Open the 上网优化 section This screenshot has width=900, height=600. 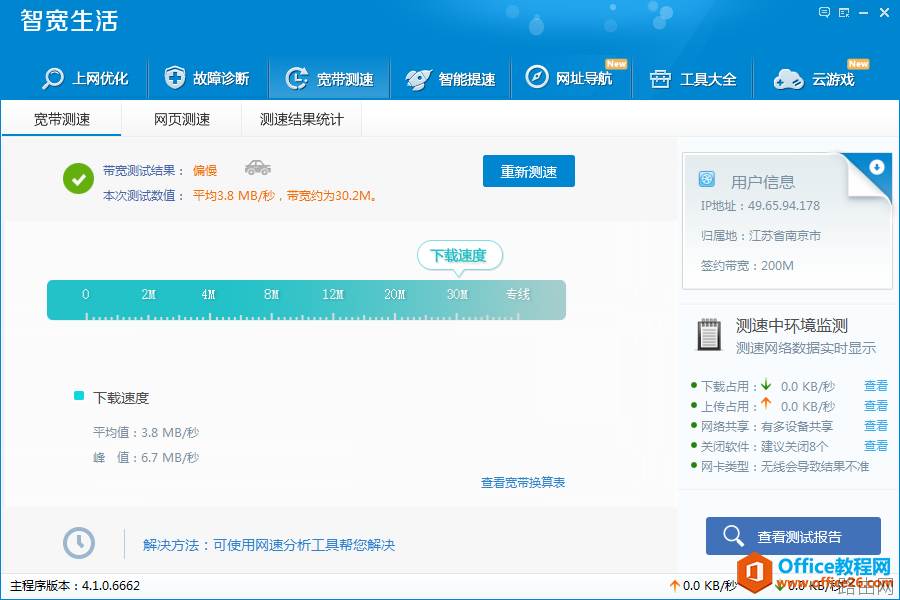point(85,78)
